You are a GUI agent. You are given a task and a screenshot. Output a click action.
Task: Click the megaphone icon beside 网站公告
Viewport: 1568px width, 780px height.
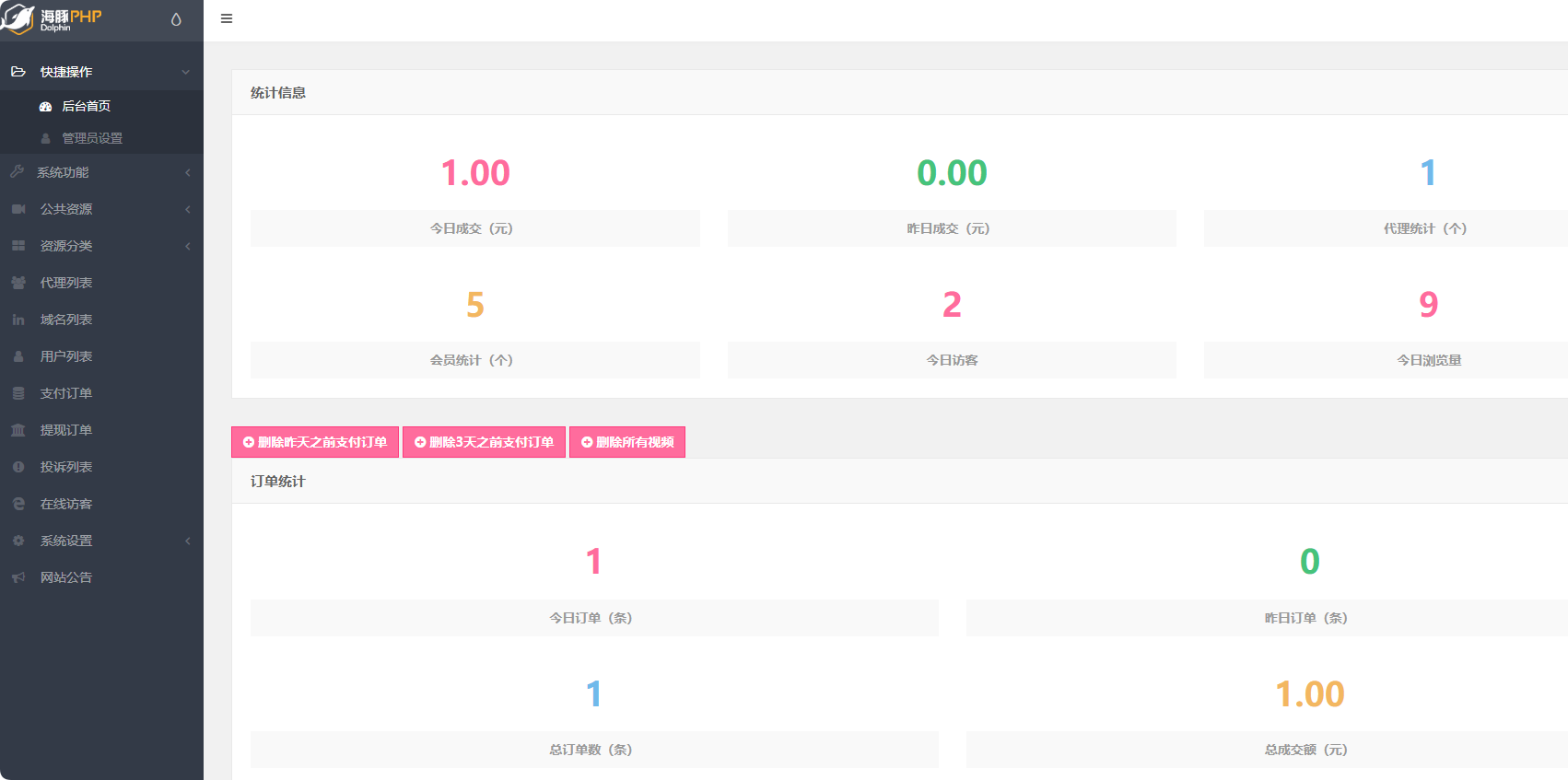(x=18, y=577)
